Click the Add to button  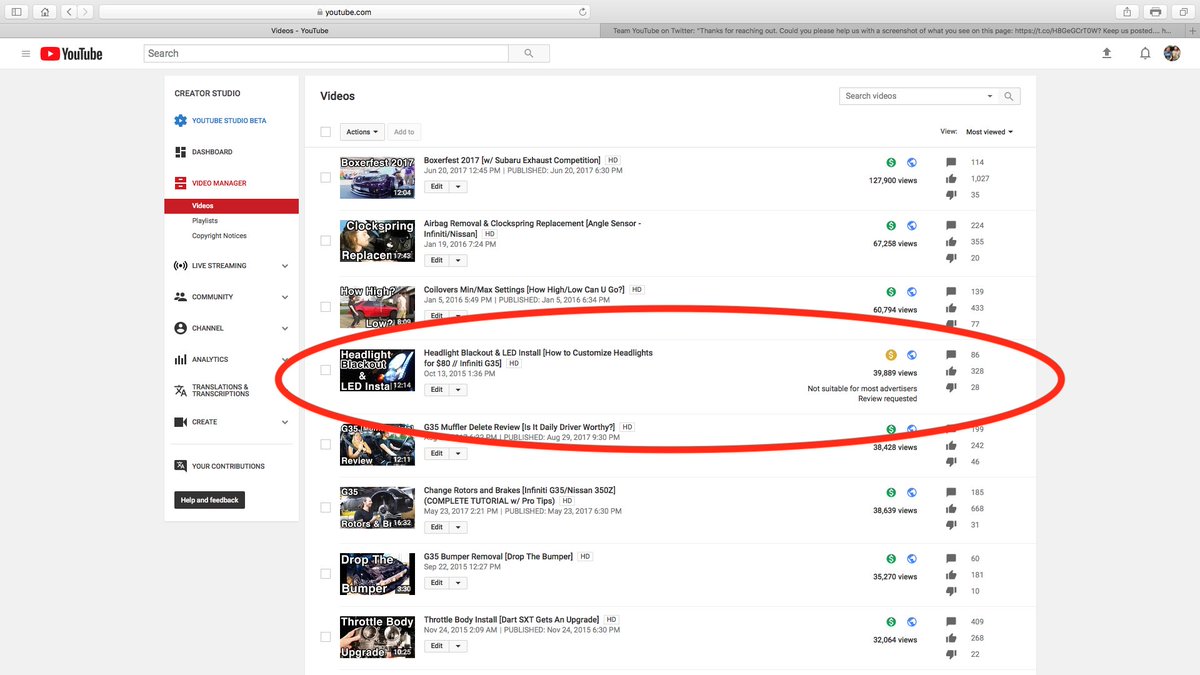404,132
